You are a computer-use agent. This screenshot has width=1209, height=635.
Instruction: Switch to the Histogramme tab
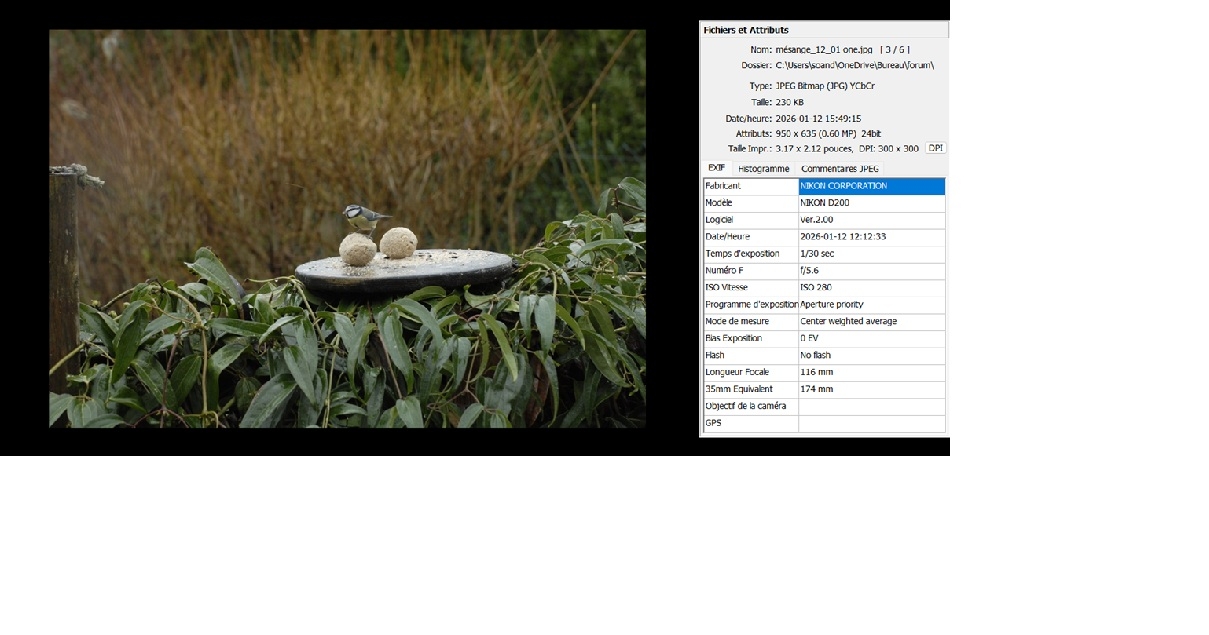[763, 169]
